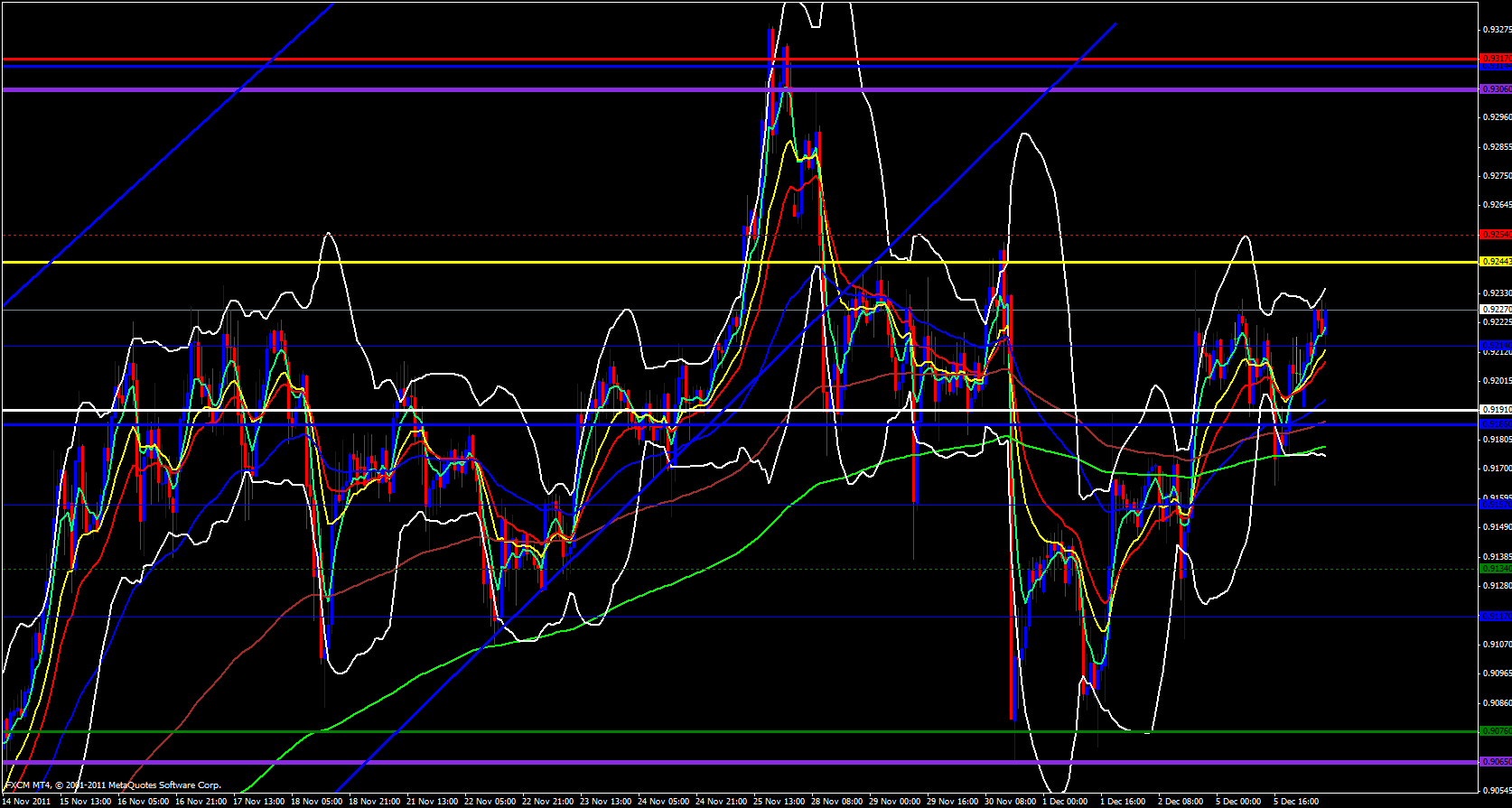Image resolution: width=1512 pixels, height=808 pixels.
Task: Click the red 0.93170 price label
Action: [1496, 59]
